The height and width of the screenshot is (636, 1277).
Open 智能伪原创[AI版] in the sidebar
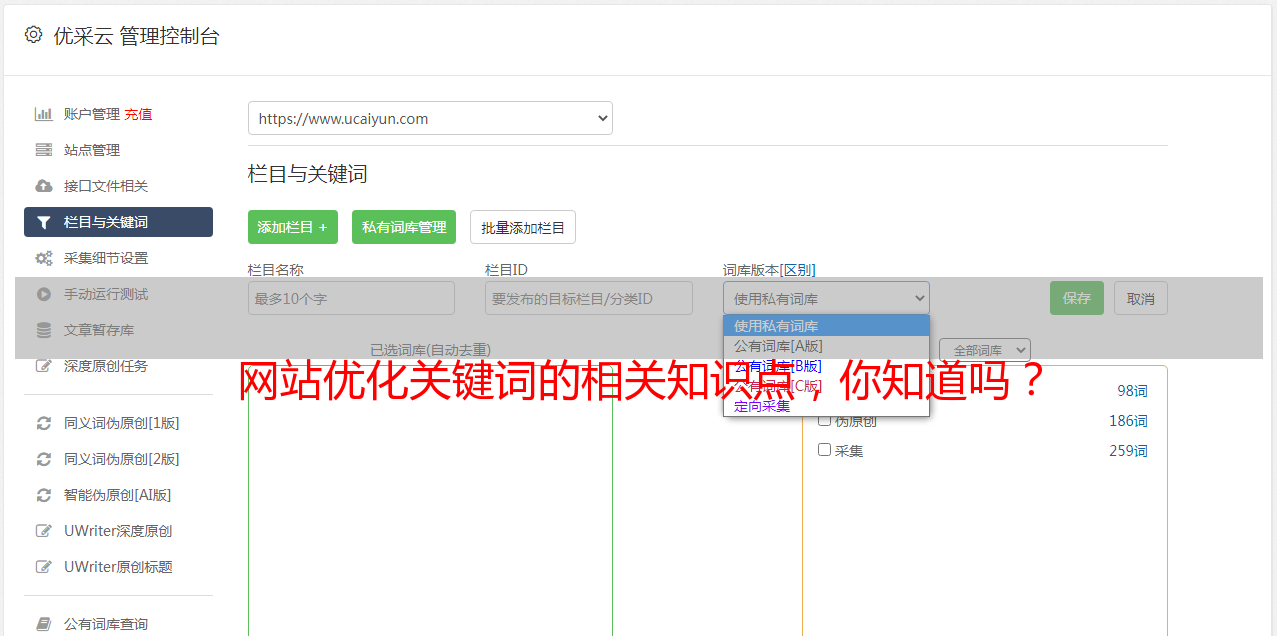tap(118, 495)
